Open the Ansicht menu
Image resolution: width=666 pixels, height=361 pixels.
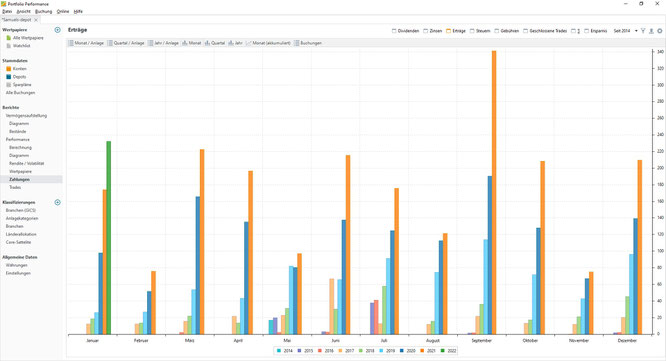tap(23, 11)
